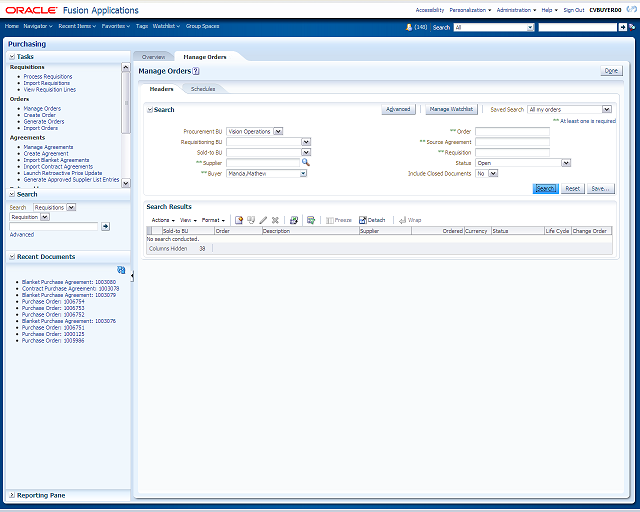Open the Favorites menu
Screen dimensions: 640x512
(116, 26)
